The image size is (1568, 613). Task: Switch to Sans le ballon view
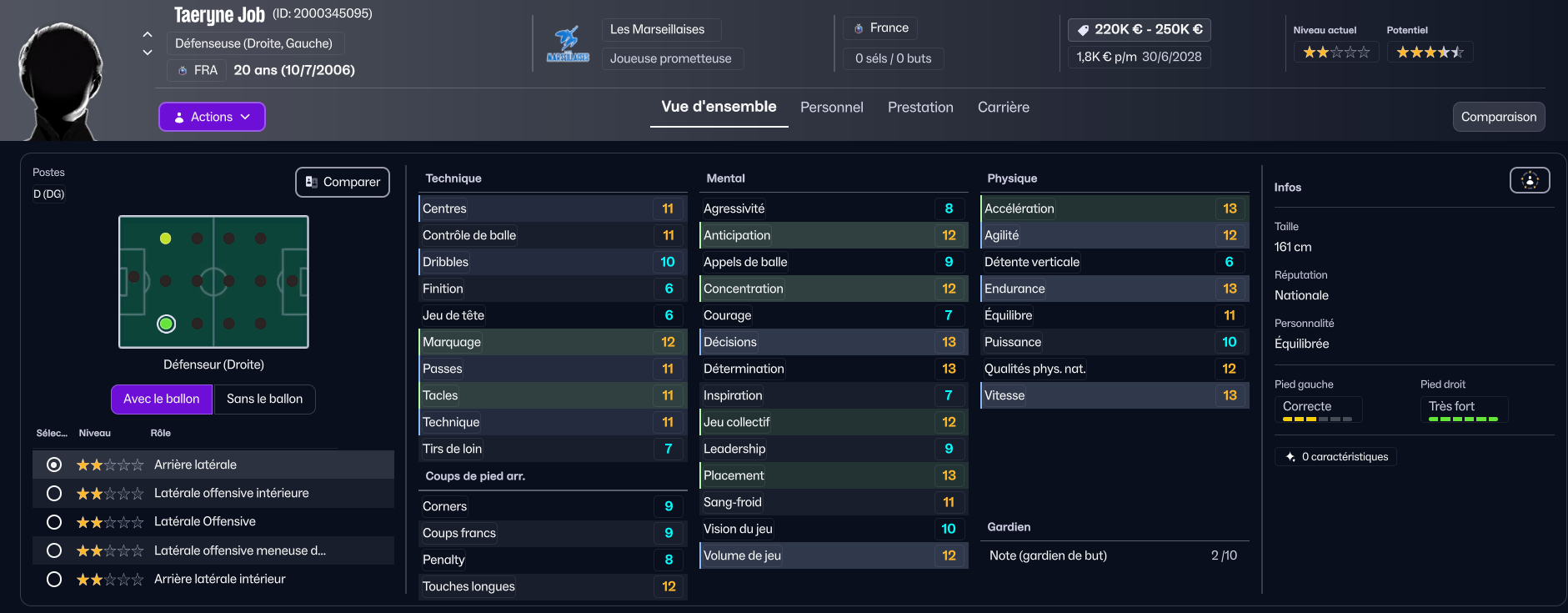click(264, 399)
